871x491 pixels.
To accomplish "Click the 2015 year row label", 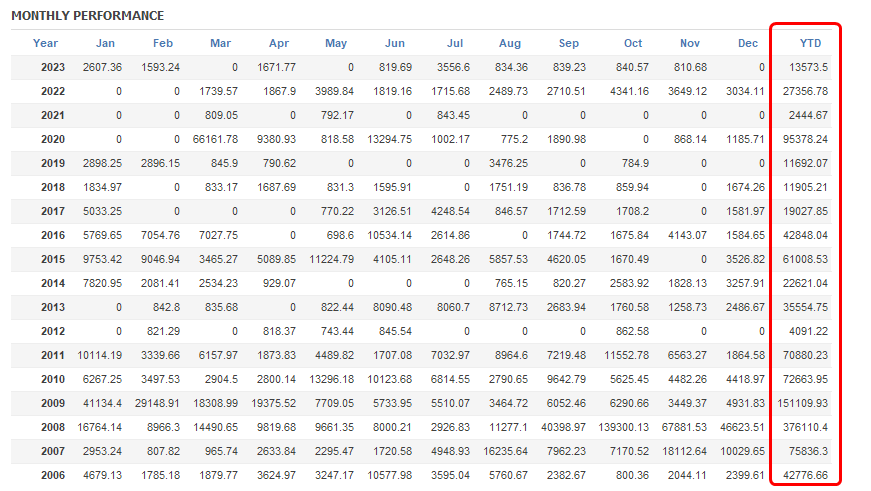I will point(53,259).
